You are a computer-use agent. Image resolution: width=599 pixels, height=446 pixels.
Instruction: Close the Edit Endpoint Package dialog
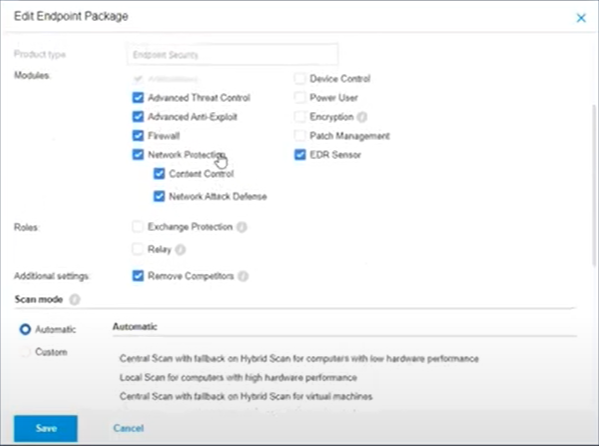tap(581, 18)
